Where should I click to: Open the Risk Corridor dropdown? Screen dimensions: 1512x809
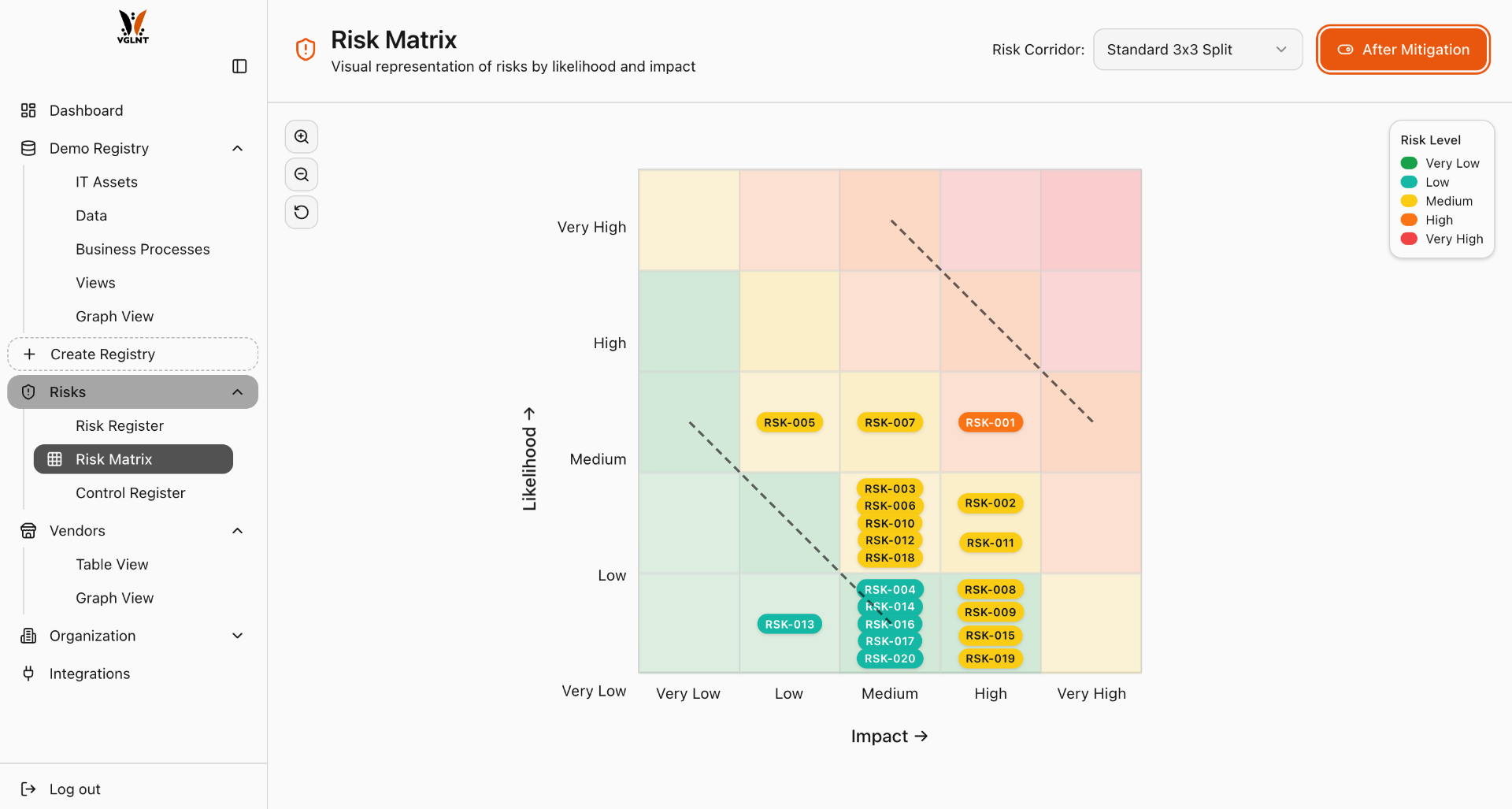[1197, 49]
